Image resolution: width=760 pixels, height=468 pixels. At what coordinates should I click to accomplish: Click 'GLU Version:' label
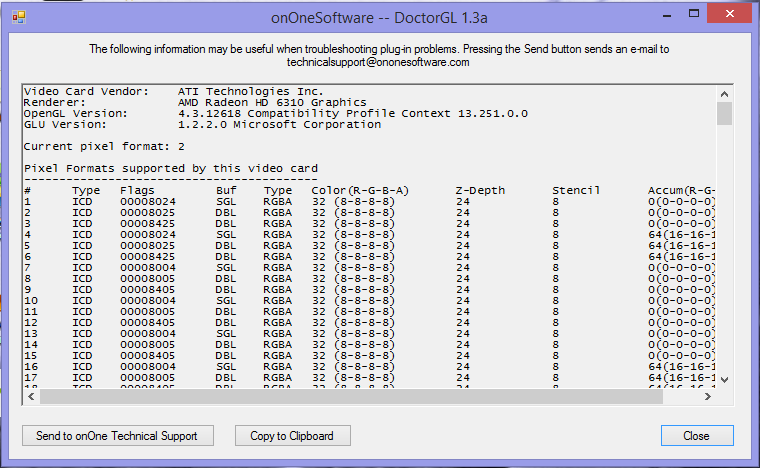65,125
